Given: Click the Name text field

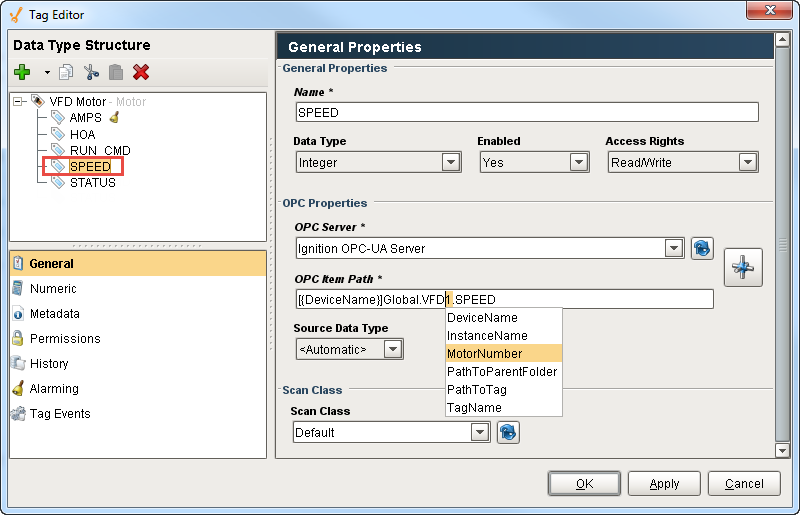Looking at the screenshot, I should pyautogui.click(x=526, y=113).
